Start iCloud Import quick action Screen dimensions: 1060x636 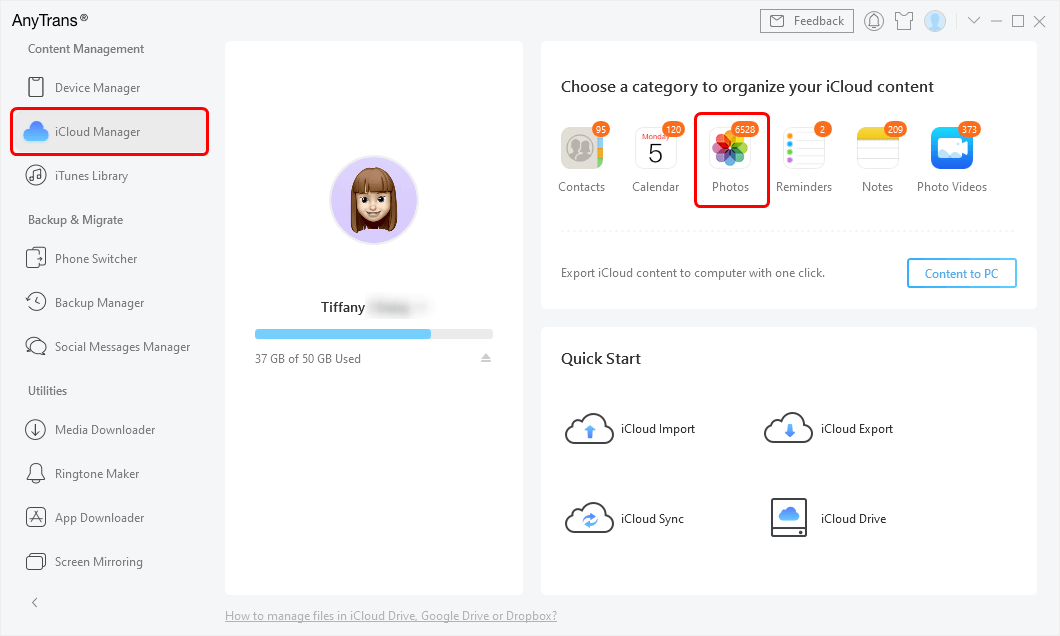[x=629, y=429]
